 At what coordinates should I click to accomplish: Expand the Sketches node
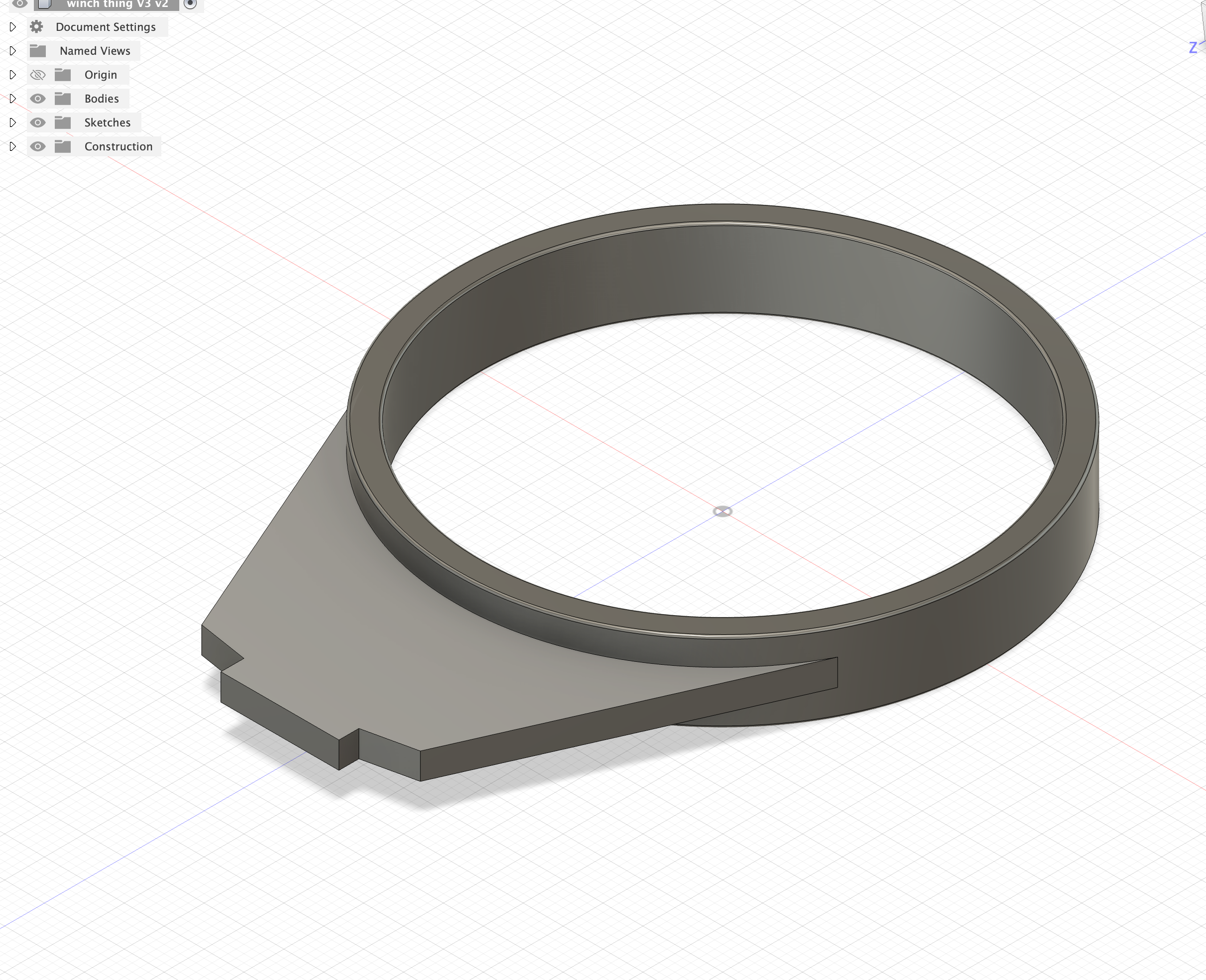click(x=12, y=122)
